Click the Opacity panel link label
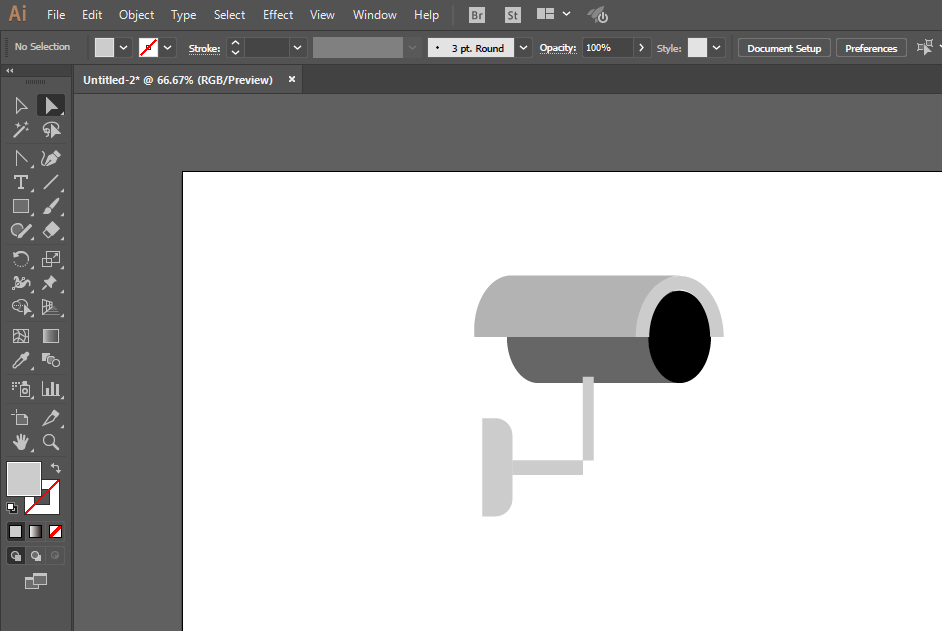 (558, 48)
